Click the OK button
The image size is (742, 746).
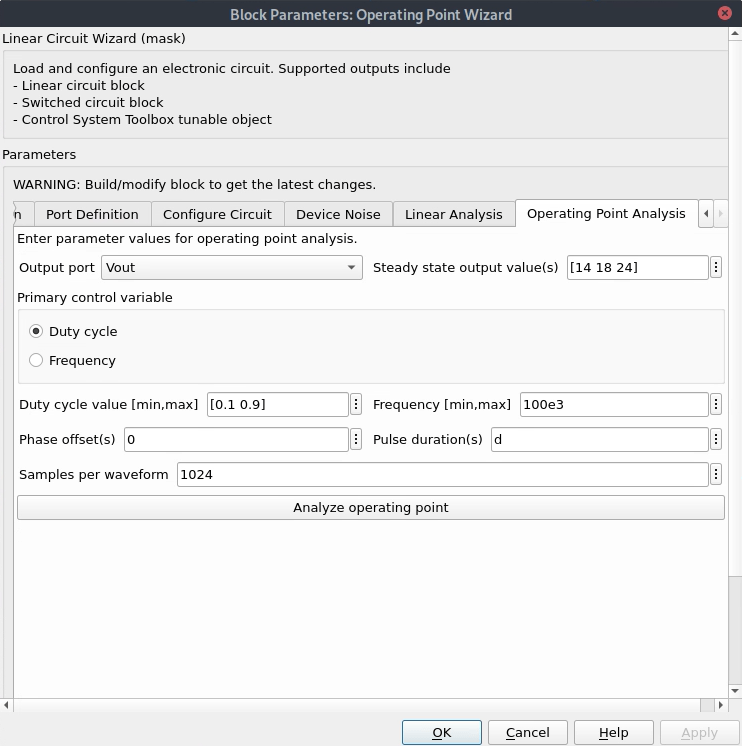(x=441, y=732)
